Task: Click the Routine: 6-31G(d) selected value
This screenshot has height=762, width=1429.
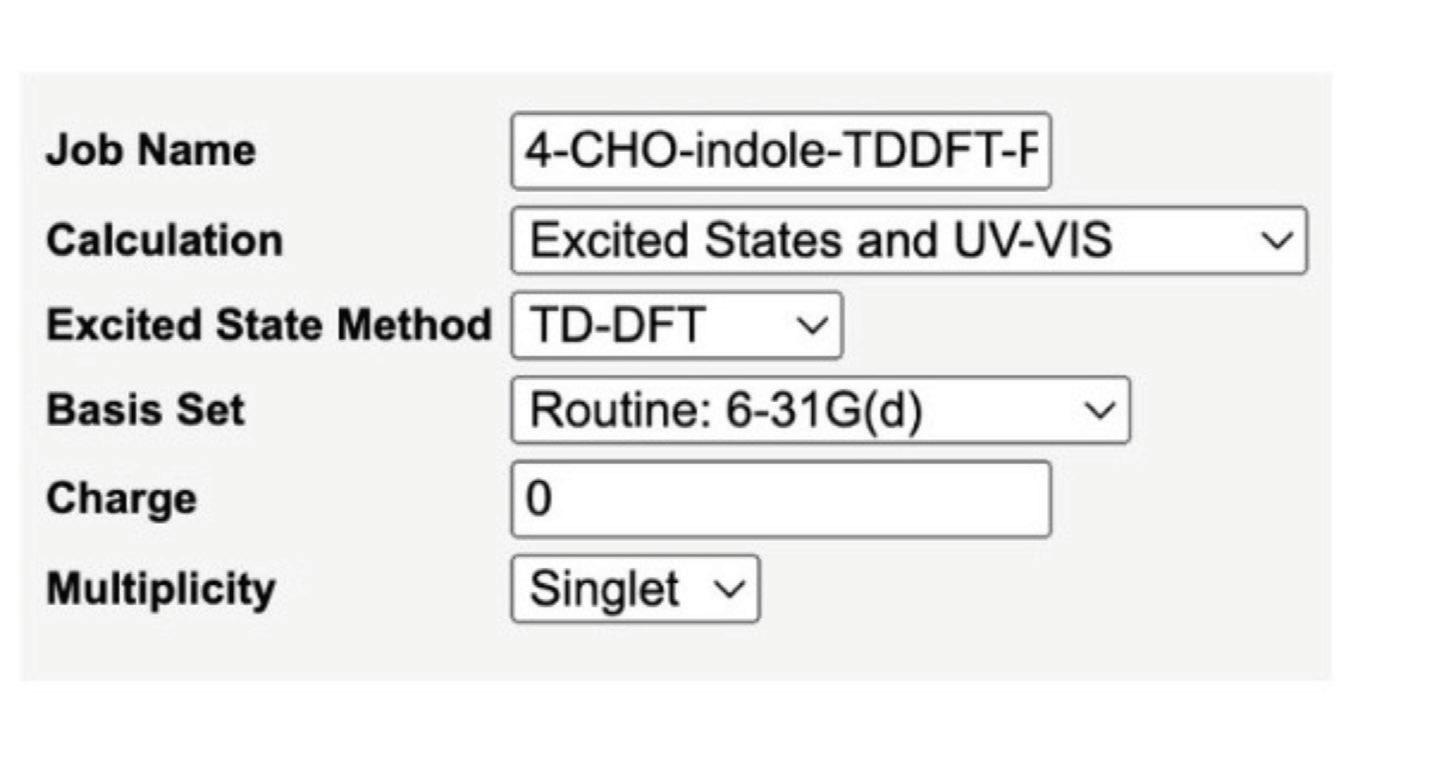Action: pyautogui.click(x=725, y=410)
